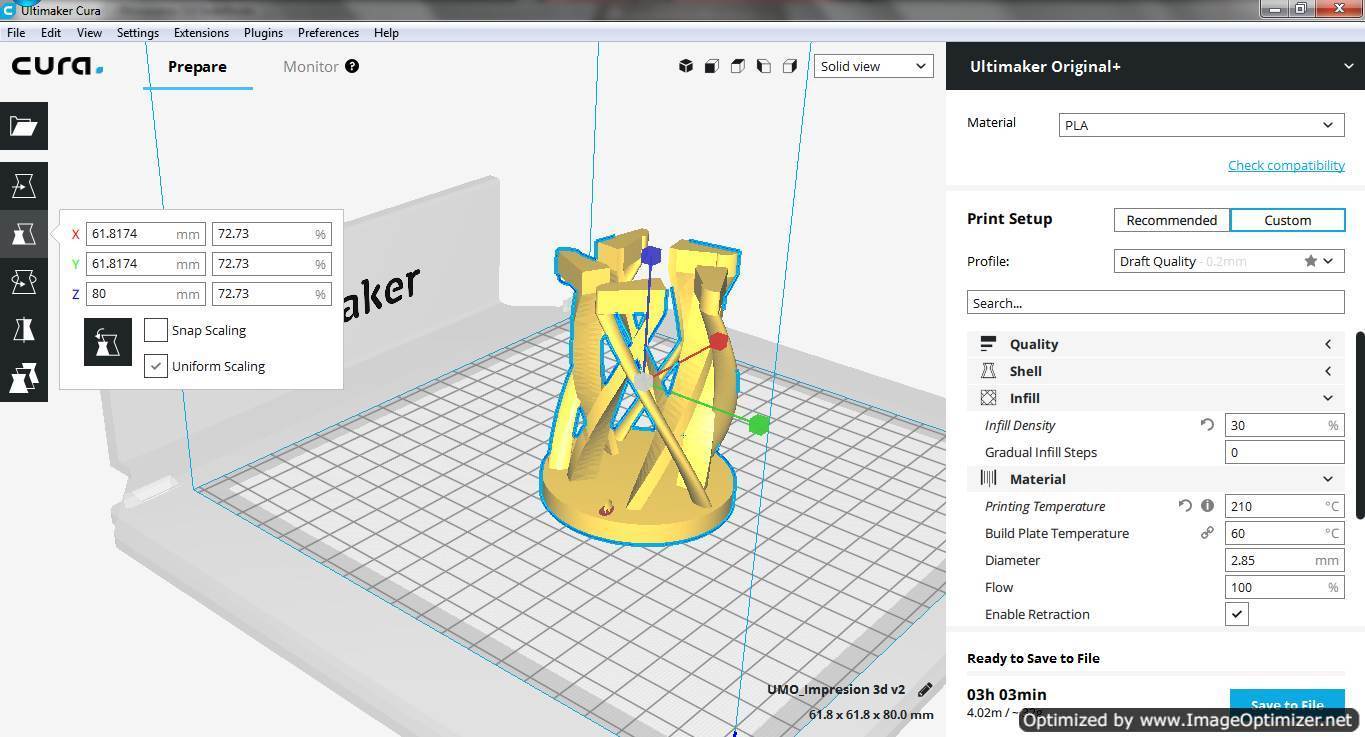
Task: Click the Cura logo
Action: pyautogui.click(x=57, y=66)
